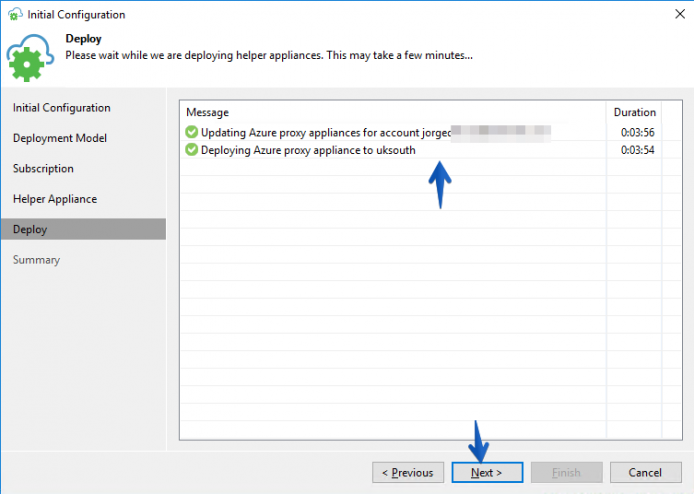Click the 0:03:54 duration value

point(637,150)
